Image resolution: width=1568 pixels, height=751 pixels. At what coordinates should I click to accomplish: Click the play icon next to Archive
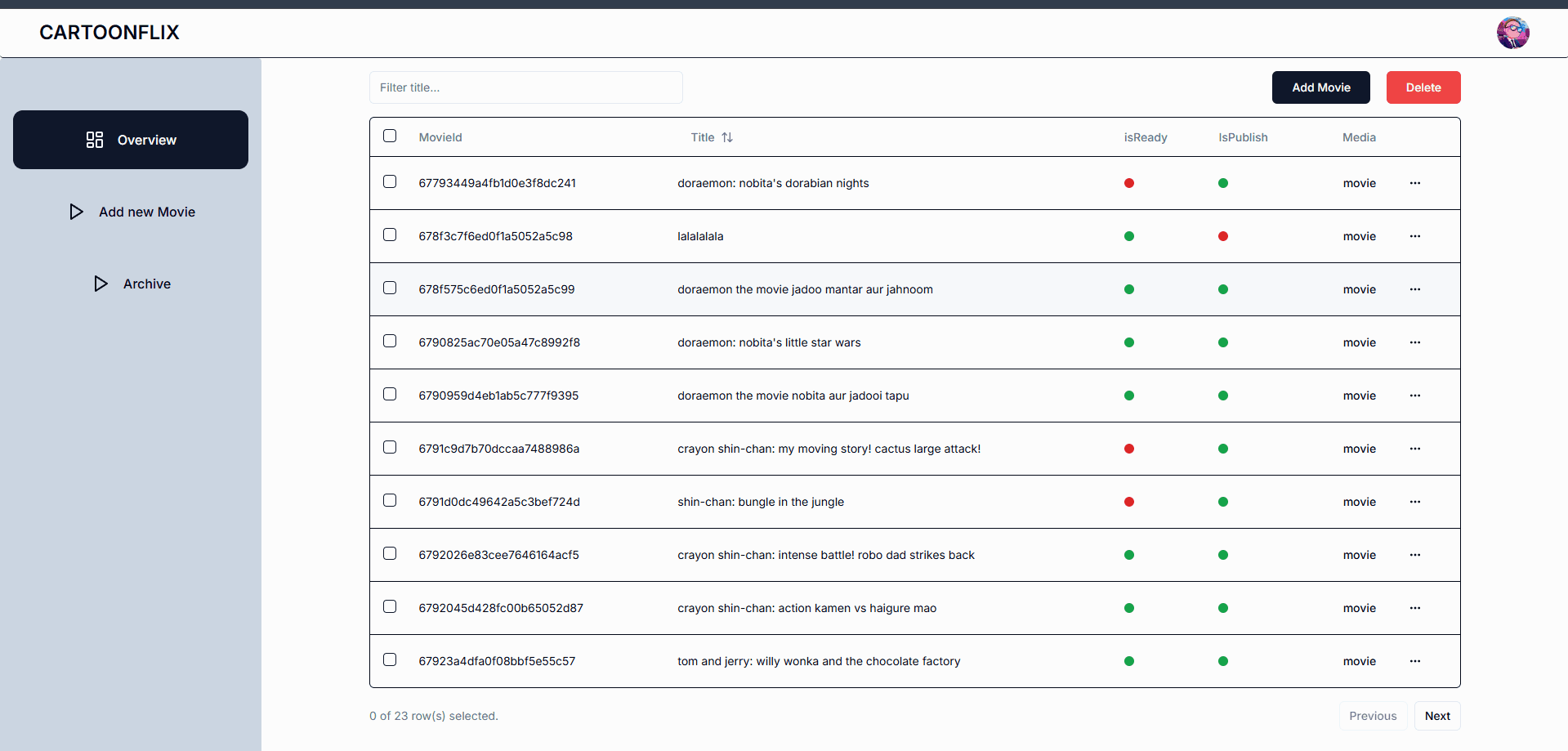[x=101, y=284]
